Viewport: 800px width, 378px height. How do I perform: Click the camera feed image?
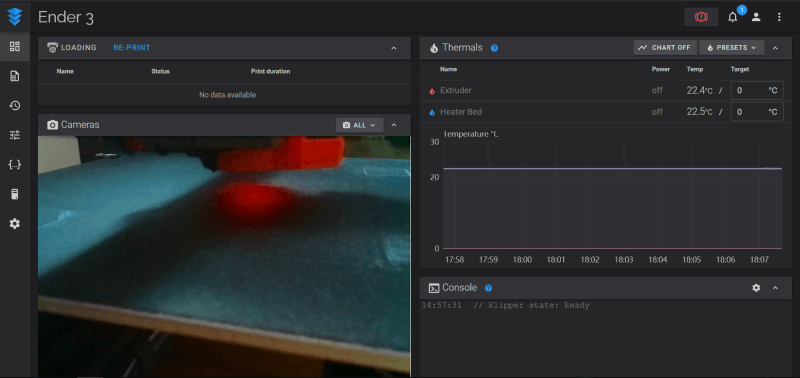tap(224, 256)
